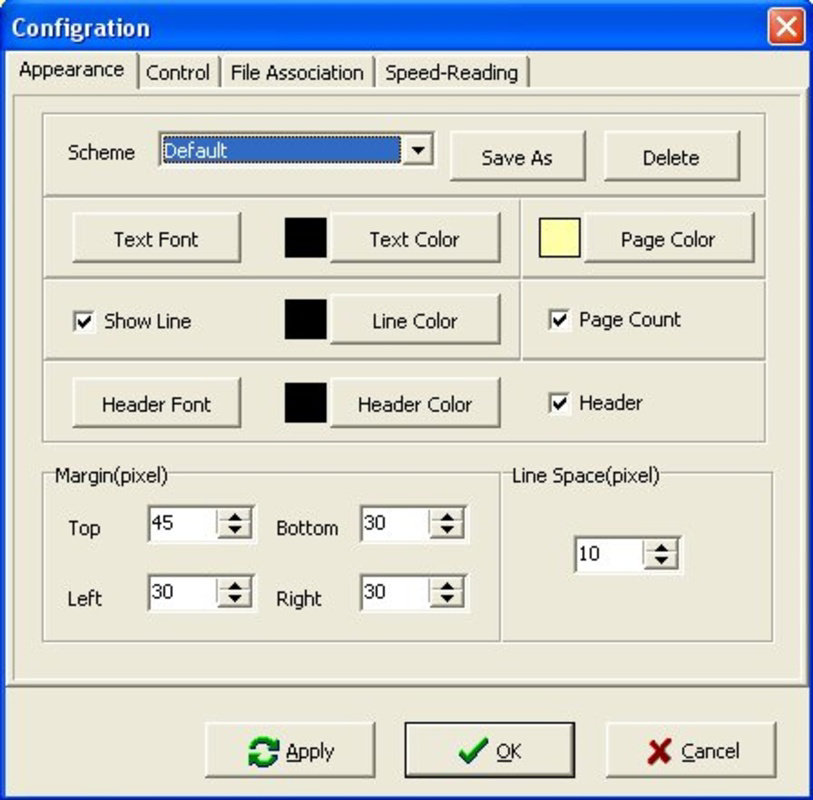The height and width of the screenshot is (800, 813).
Task: Click the black Line Color swatch
Action: [x=305, y=319]
